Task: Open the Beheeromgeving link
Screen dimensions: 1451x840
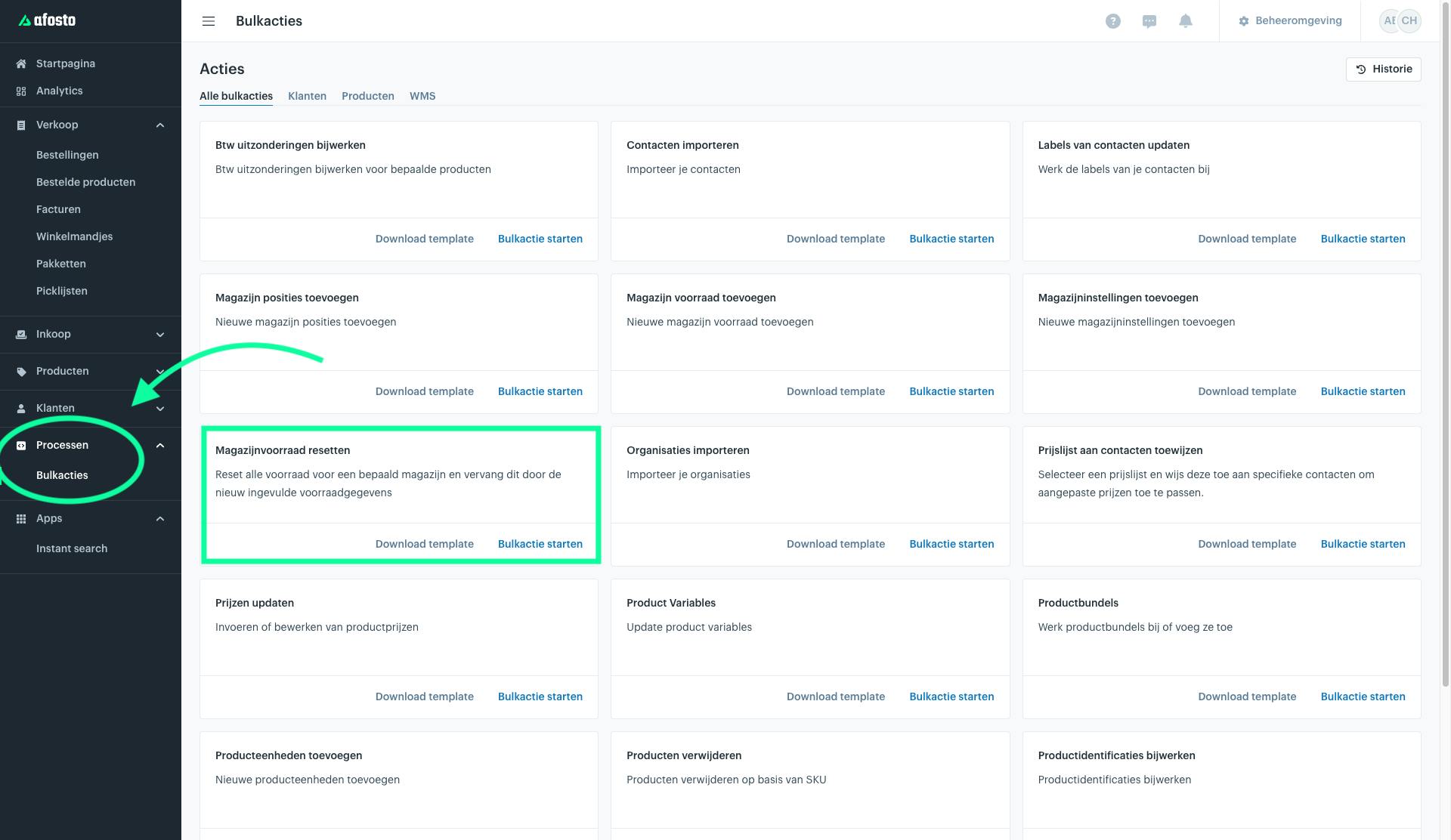Action: pos(1298,20)
